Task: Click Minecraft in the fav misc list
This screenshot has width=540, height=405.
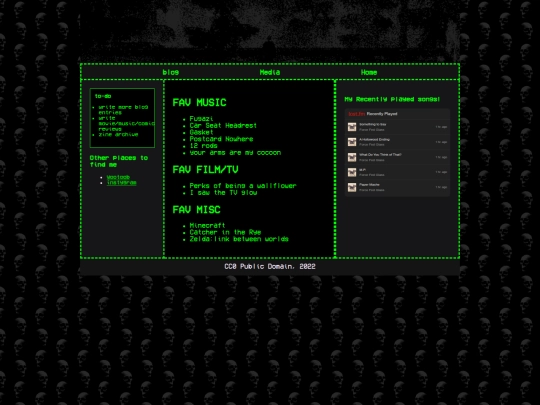Action: (207, 226)
